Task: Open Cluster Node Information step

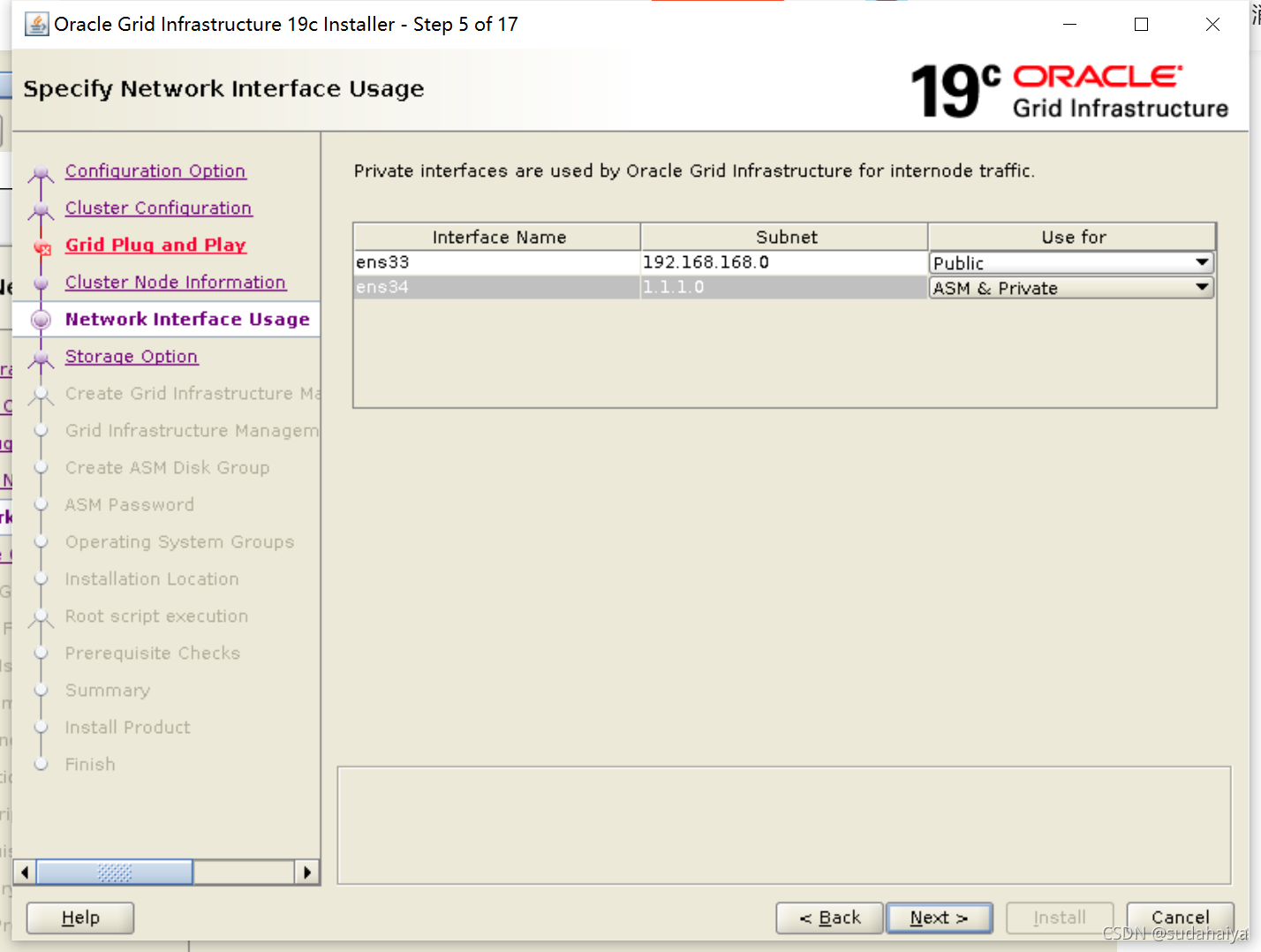Action: coord(176,283)
